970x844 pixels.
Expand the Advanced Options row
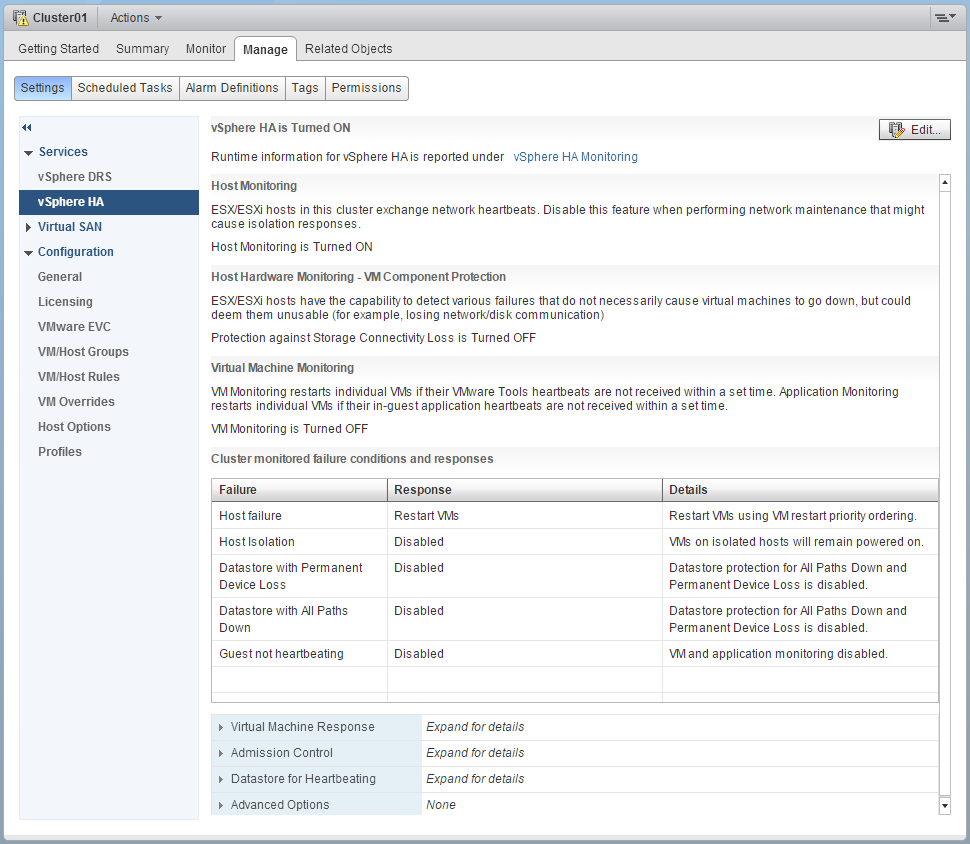click(x=221, y=805)
